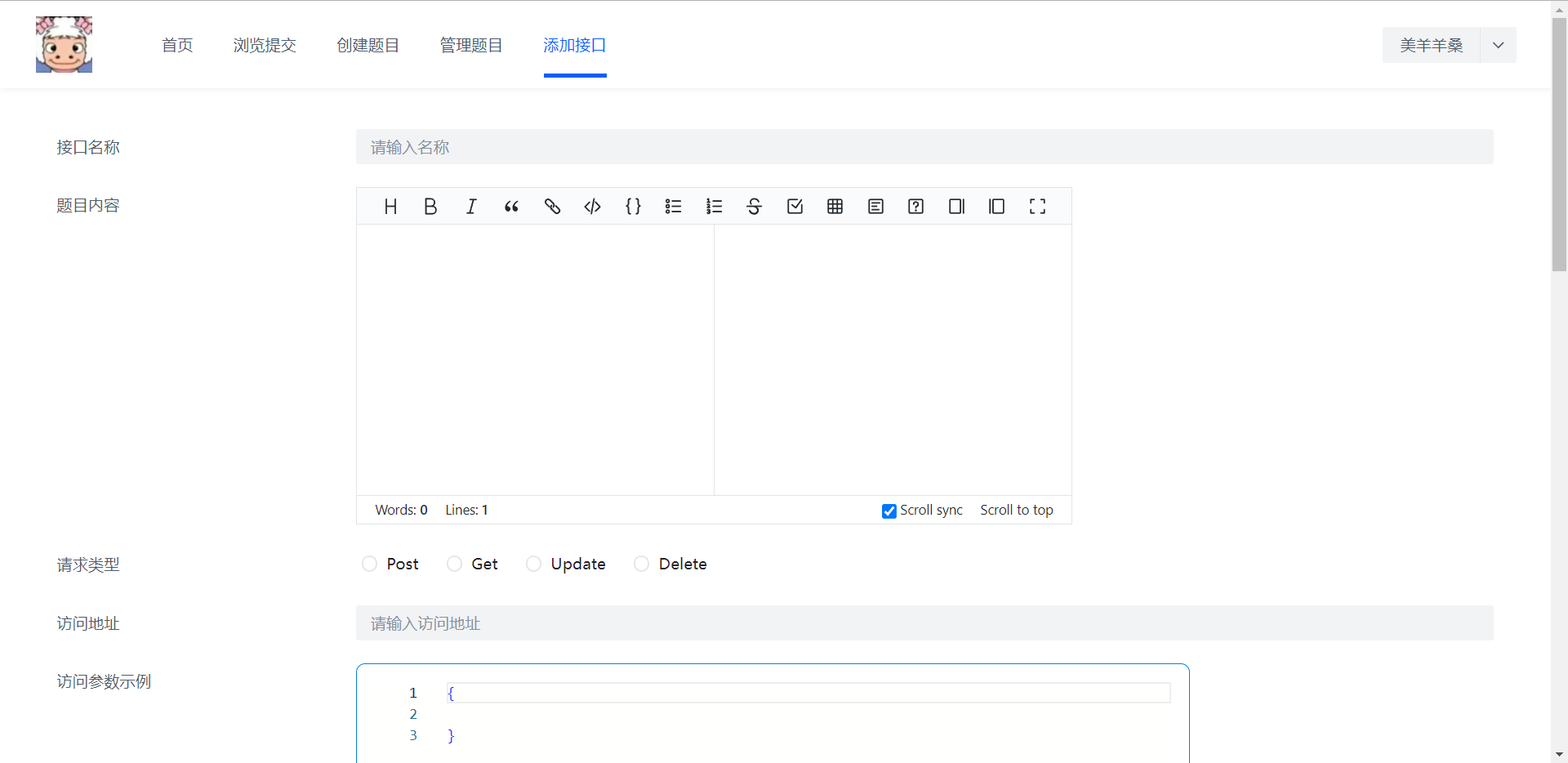Enter fullscreen mode in the editor

[x=1037, y=207]
